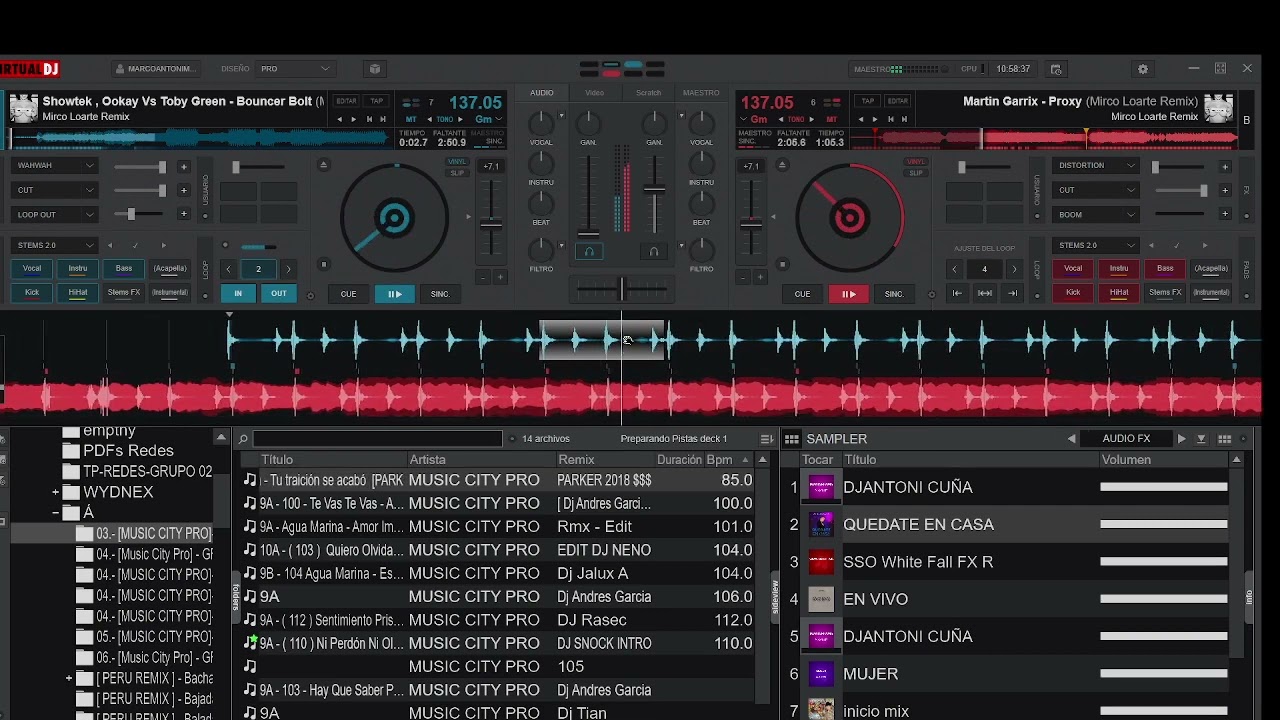The image size is (1280, 720).
Task: Click the DJANTONI CUÑA sample thumbnail in row 1
Action: (821, 487)
